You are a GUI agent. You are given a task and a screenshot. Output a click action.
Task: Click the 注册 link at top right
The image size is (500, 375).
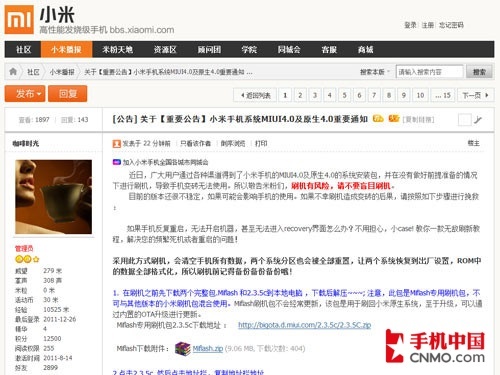(428, 25)
